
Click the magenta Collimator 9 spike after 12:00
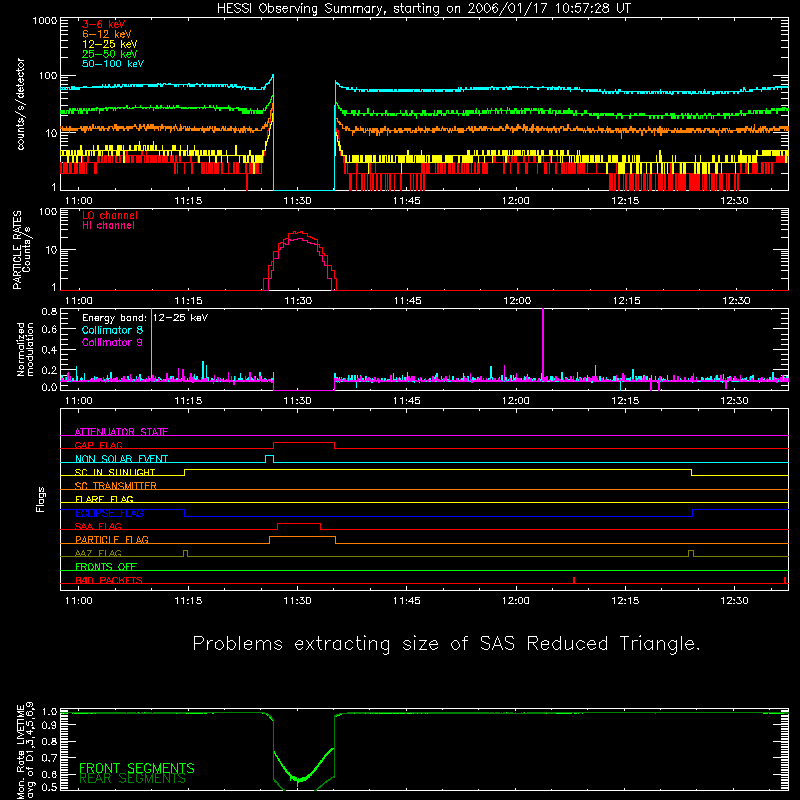click(x=543, y=342)
